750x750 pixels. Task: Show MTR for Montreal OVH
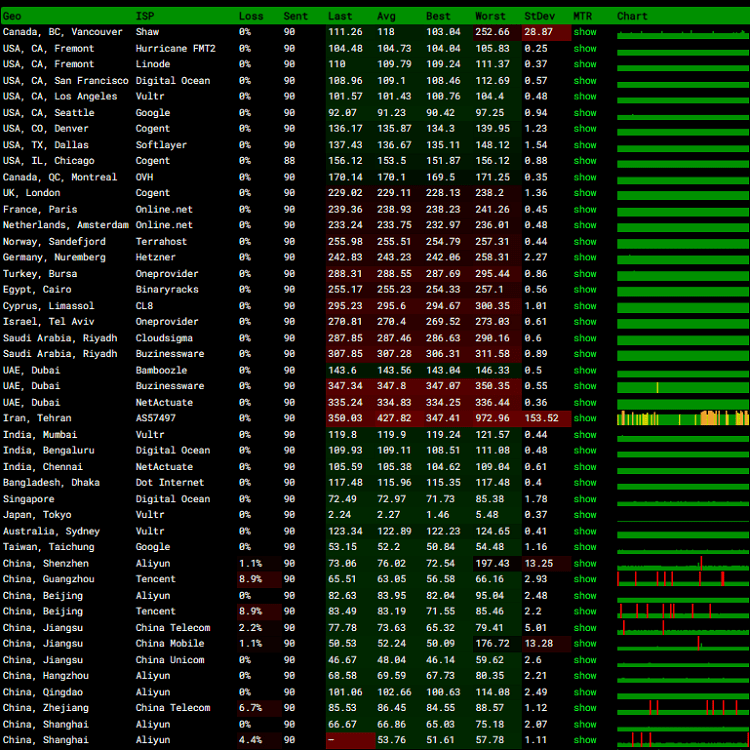click(585, 177)
